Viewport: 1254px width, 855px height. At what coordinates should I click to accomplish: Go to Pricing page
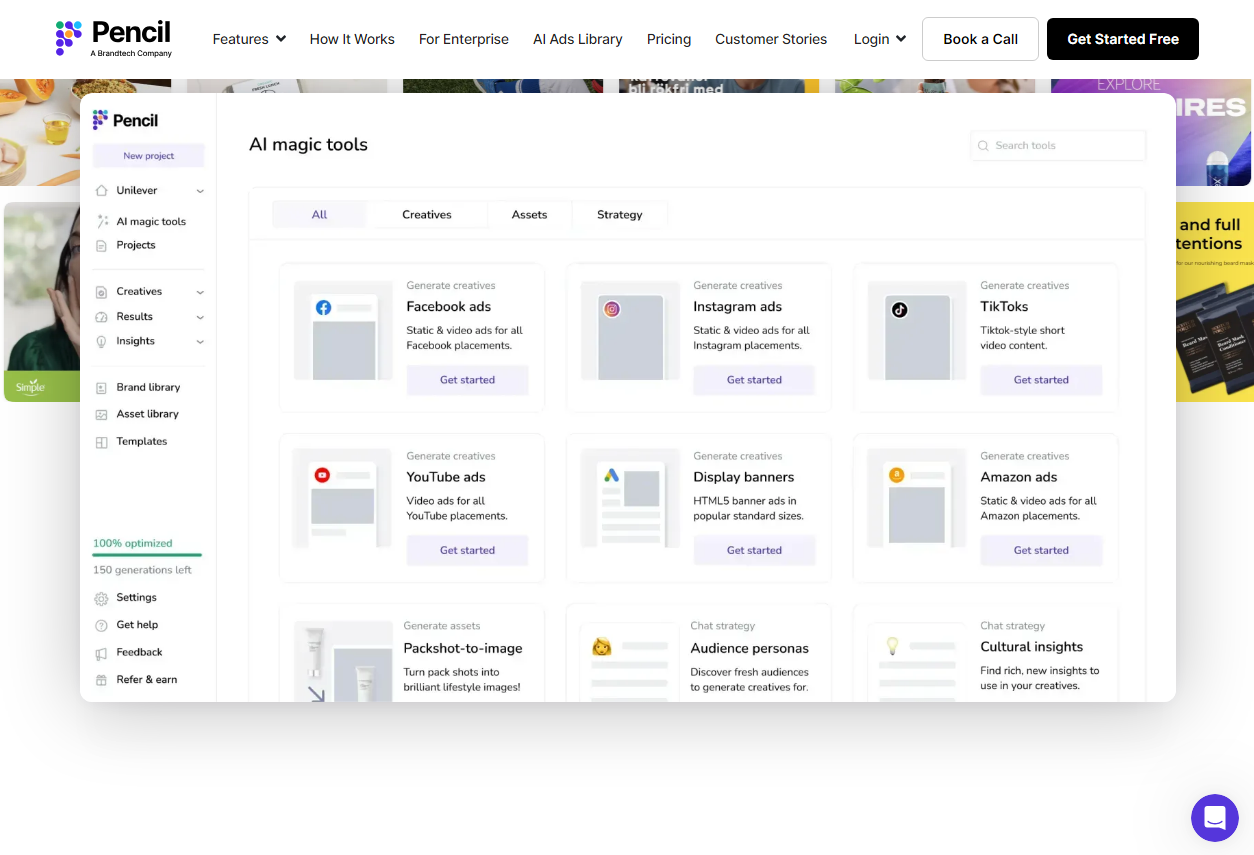(x=669, y=39)
